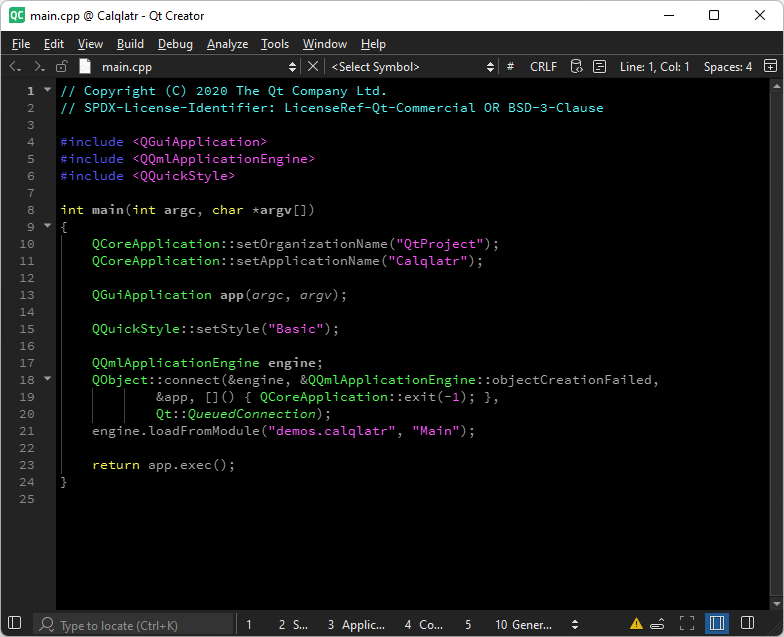The image size is (784, 637).
Task: Go forward in navigation history
Action: pos(38,66)
